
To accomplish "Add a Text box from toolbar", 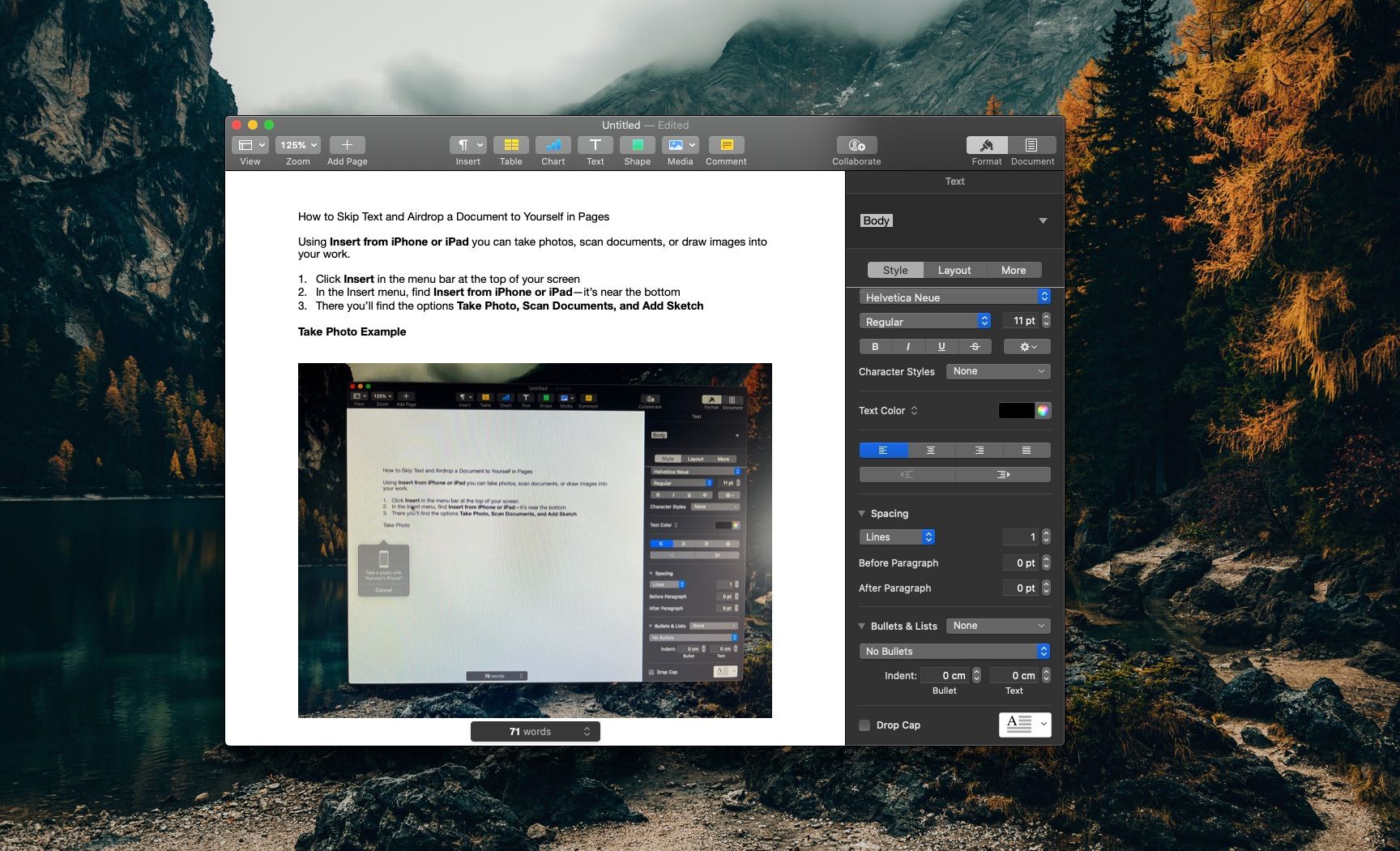I will (x=595, y=145).
